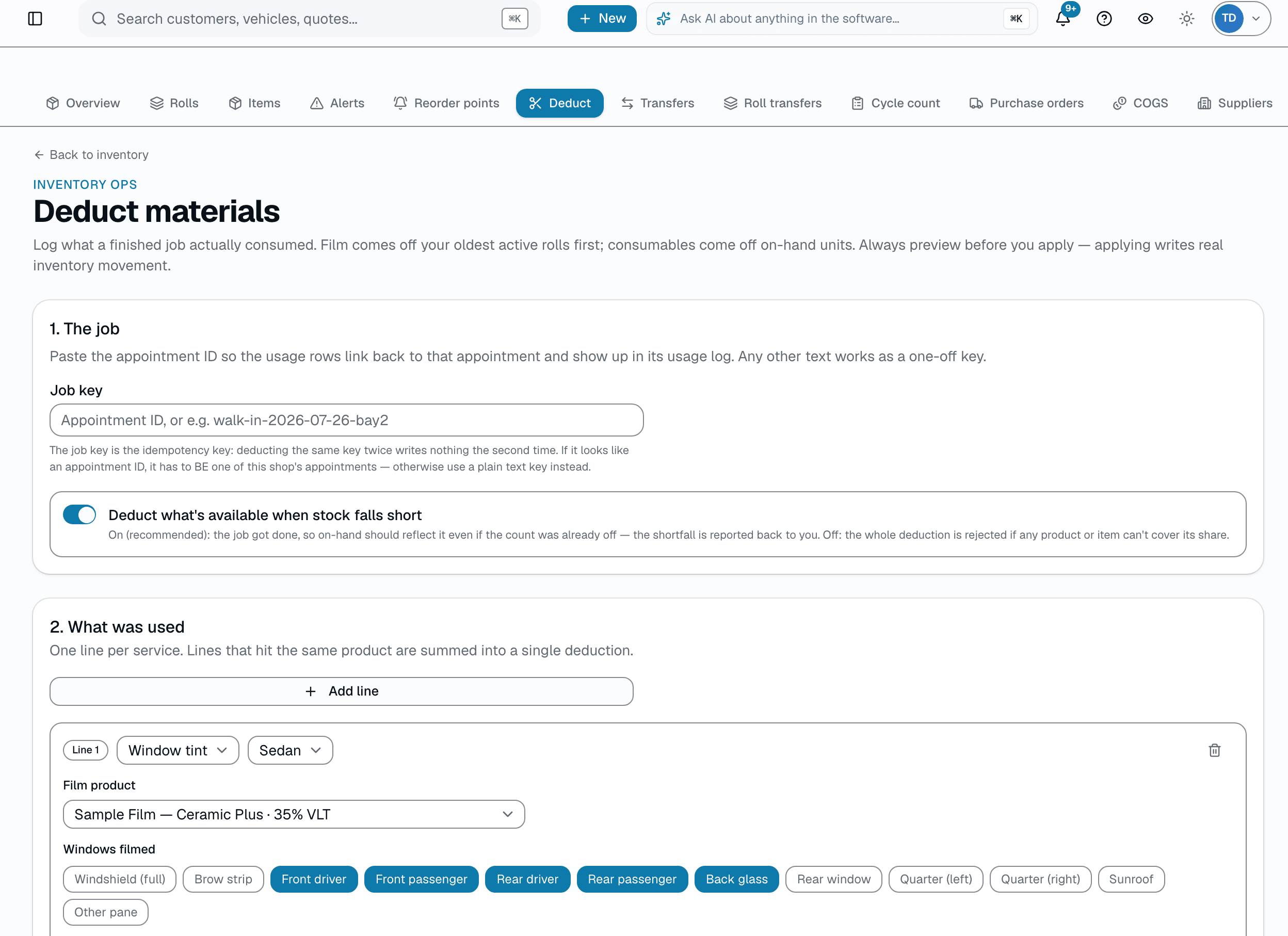Click the search magnifier icon
This screenshot has height=936, width=1288.
99,19
